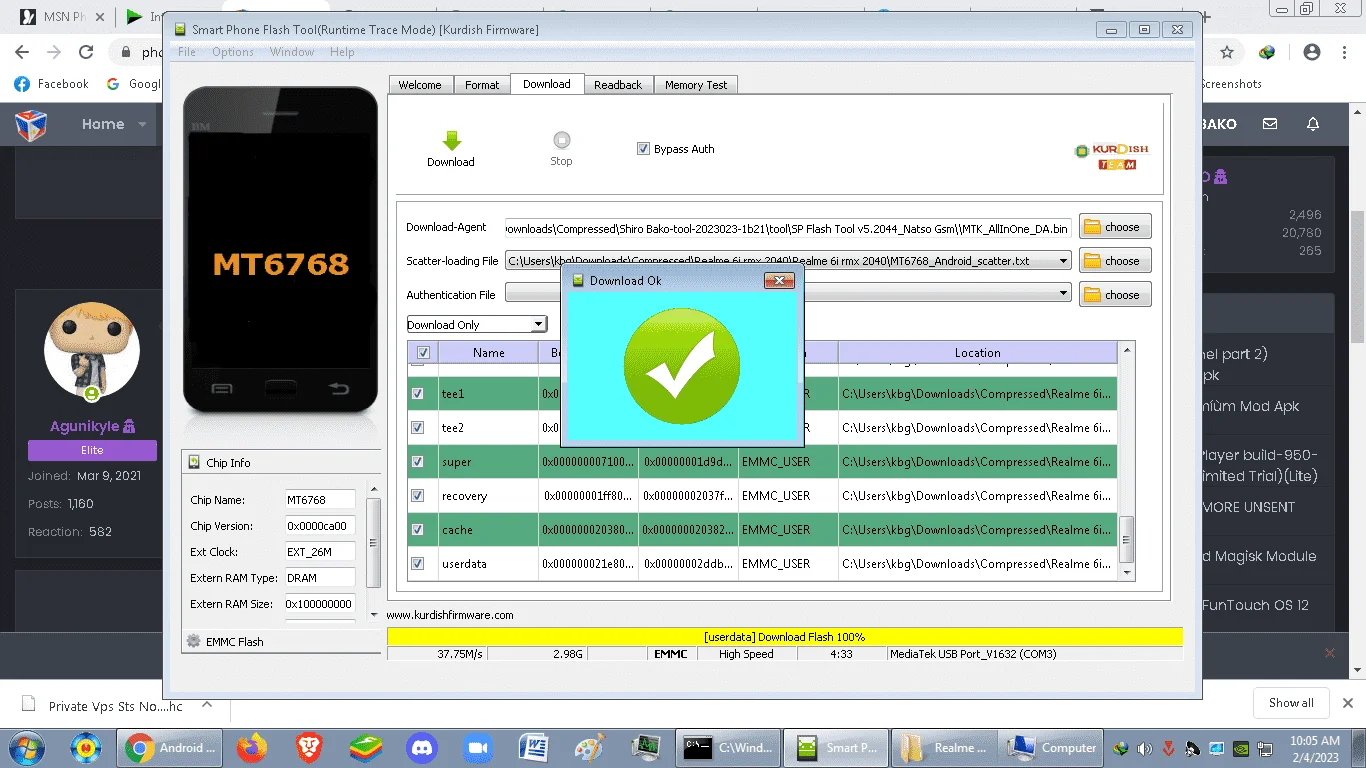This screenshot has width=1366, height=768.
Task: Open the Options menu
Action: 232,52
